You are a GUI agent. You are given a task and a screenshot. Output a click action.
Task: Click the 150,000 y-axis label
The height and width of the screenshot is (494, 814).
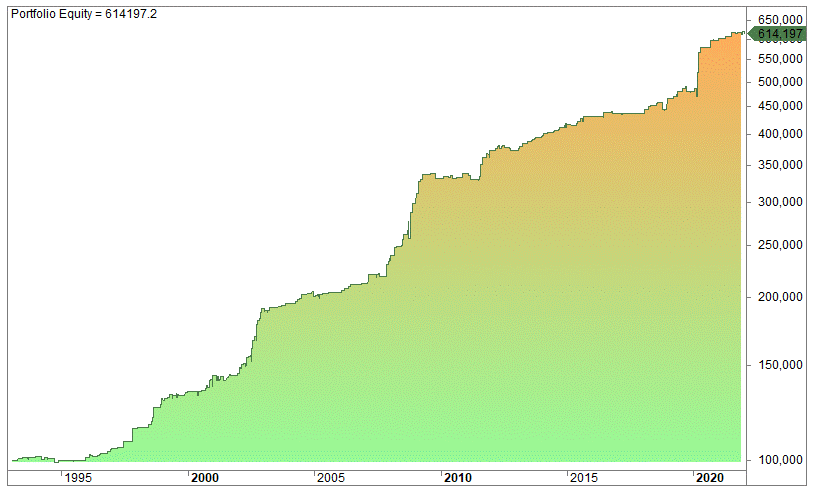(x=781, y=364)
